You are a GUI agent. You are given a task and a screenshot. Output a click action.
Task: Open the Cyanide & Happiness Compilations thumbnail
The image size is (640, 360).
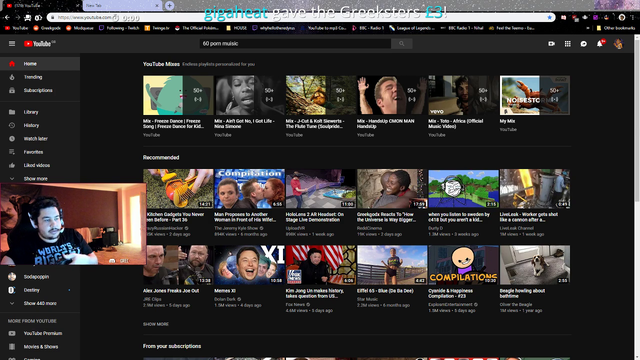(463, 265)
